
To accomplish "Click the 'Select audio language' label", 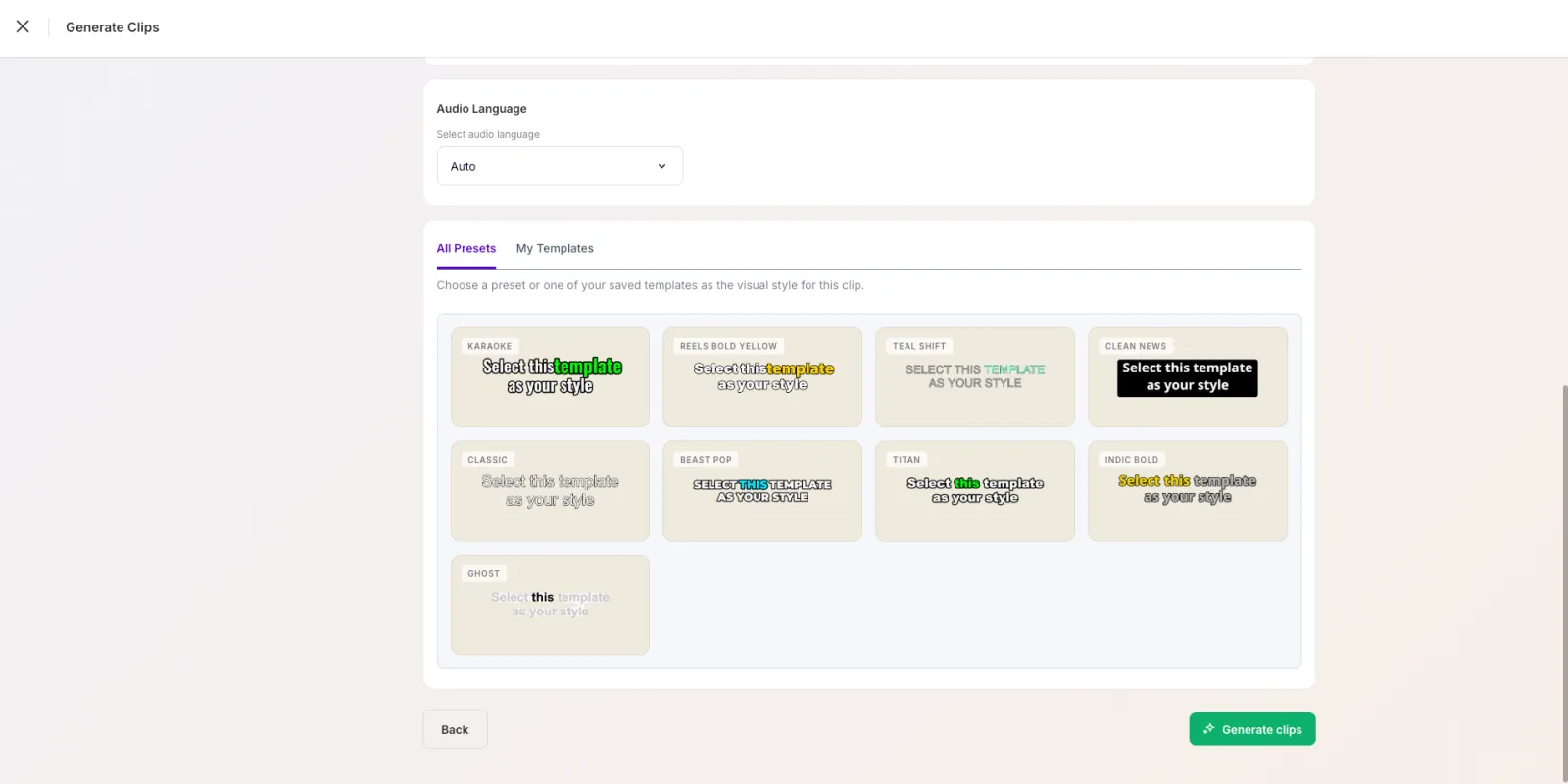I will click(488, 134).
